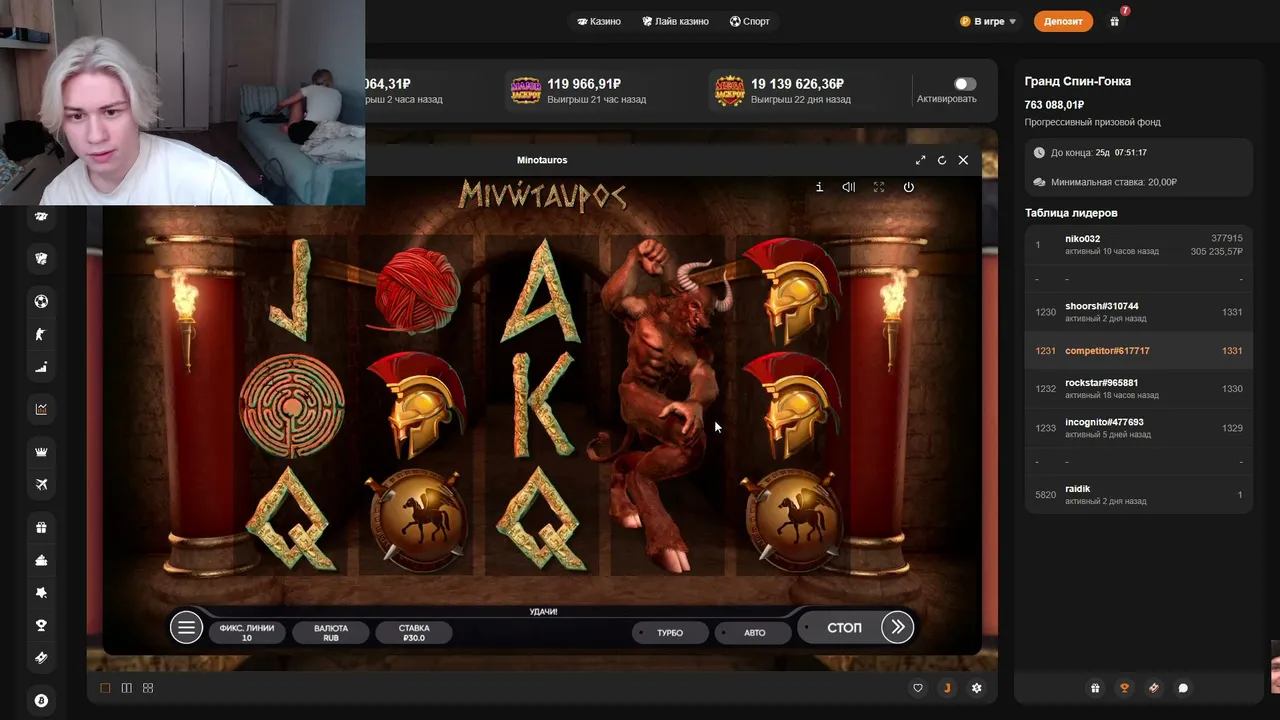Select leaderboard row raidik
The image size is (1280, 720).
coord(1138,495)
